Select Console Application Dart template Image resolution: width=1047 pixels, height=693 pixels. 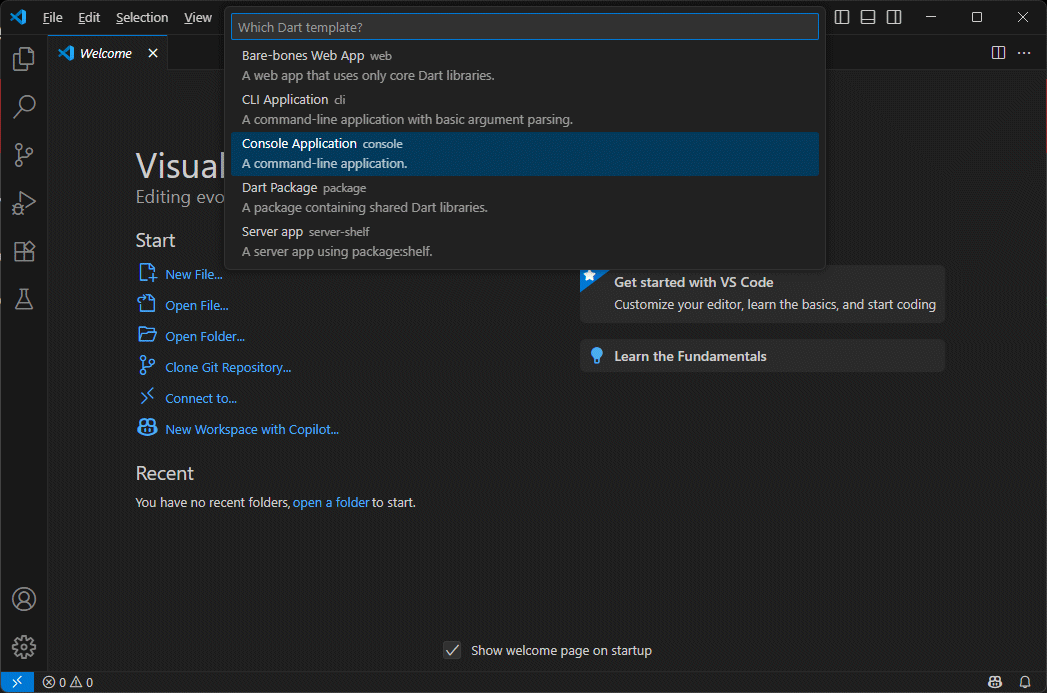coord(524,153)
